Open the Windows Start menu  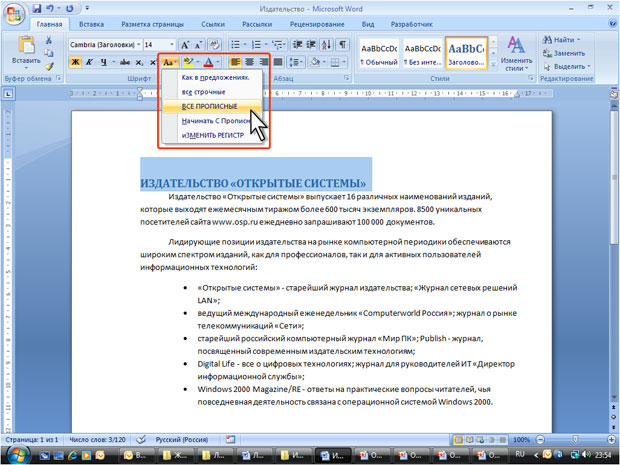coord(18,454)
